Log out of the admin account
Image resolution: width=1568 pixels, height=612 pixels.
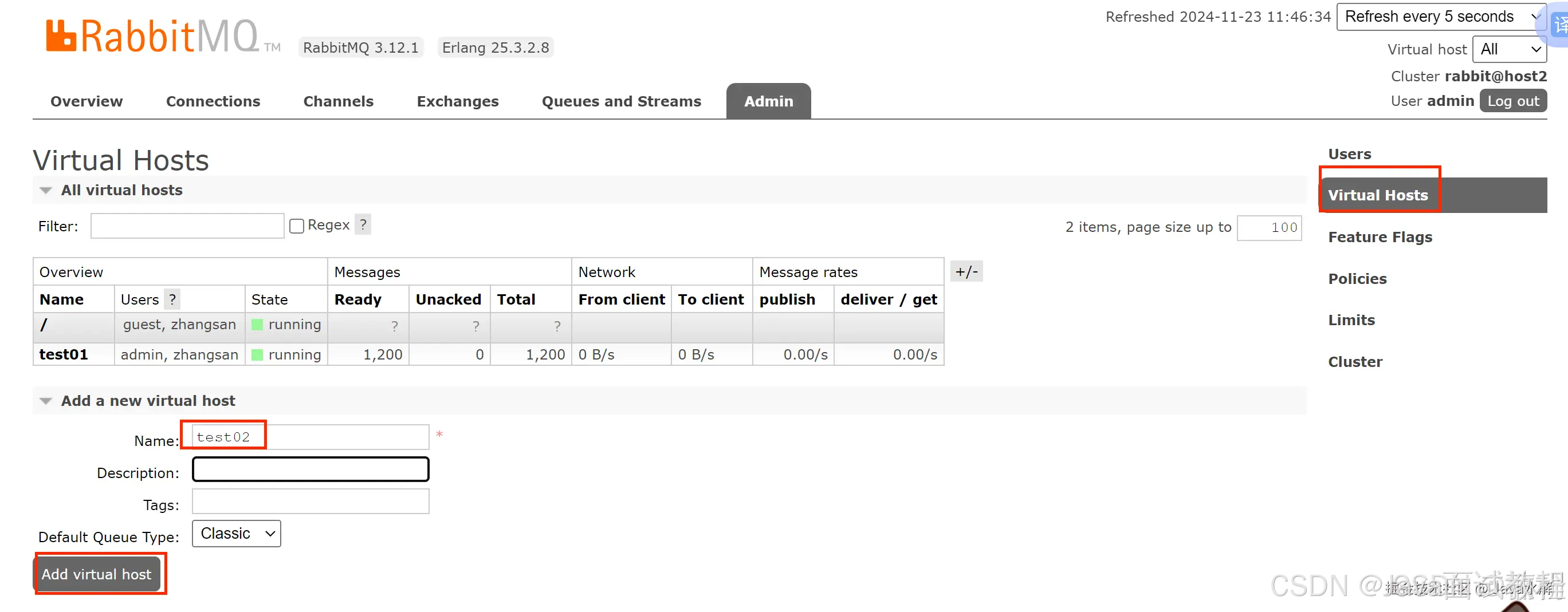click(1513, 100)
